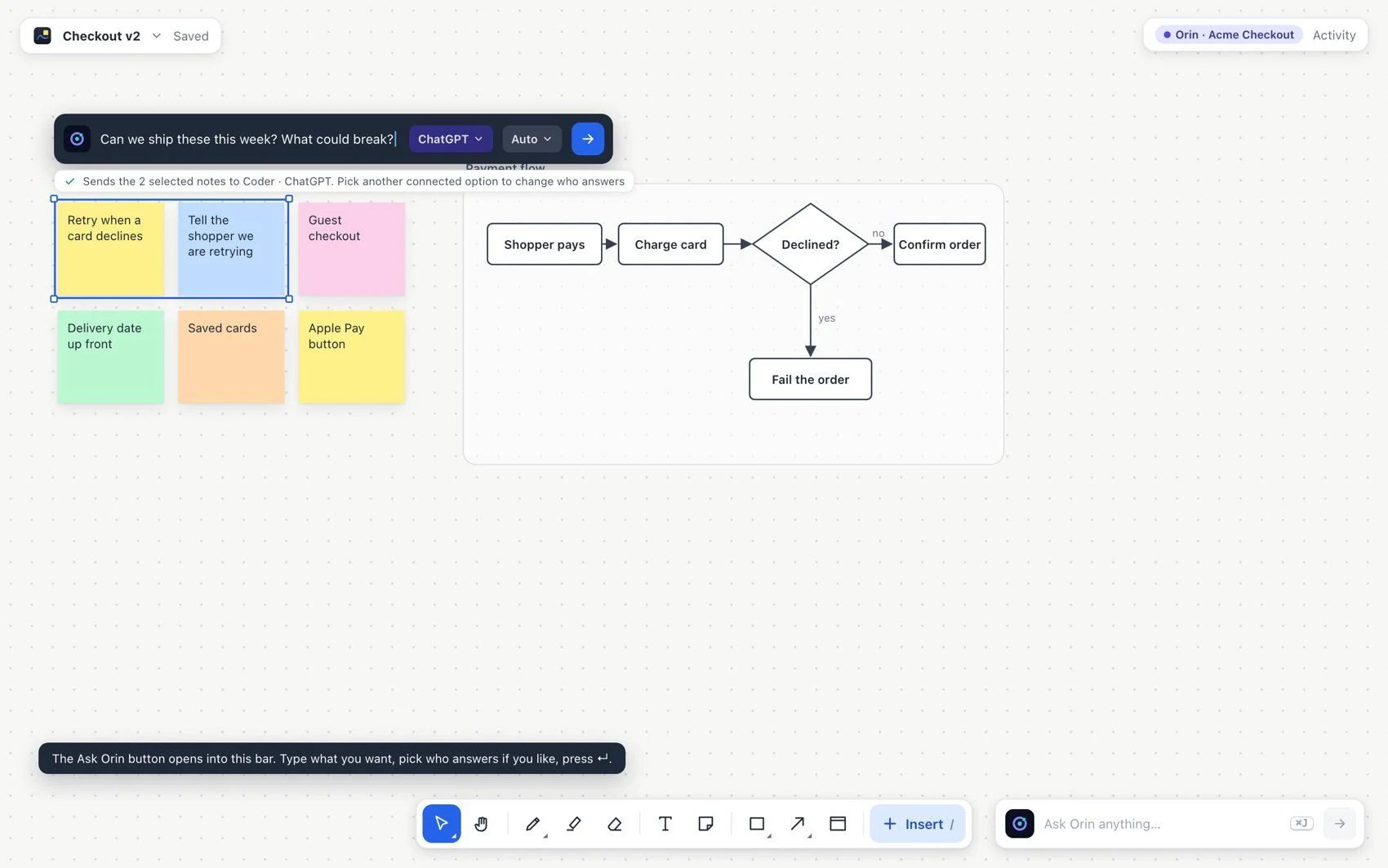Select the text tool
1388x868 pixels.
pyautogui.click(x=665, y=823)
